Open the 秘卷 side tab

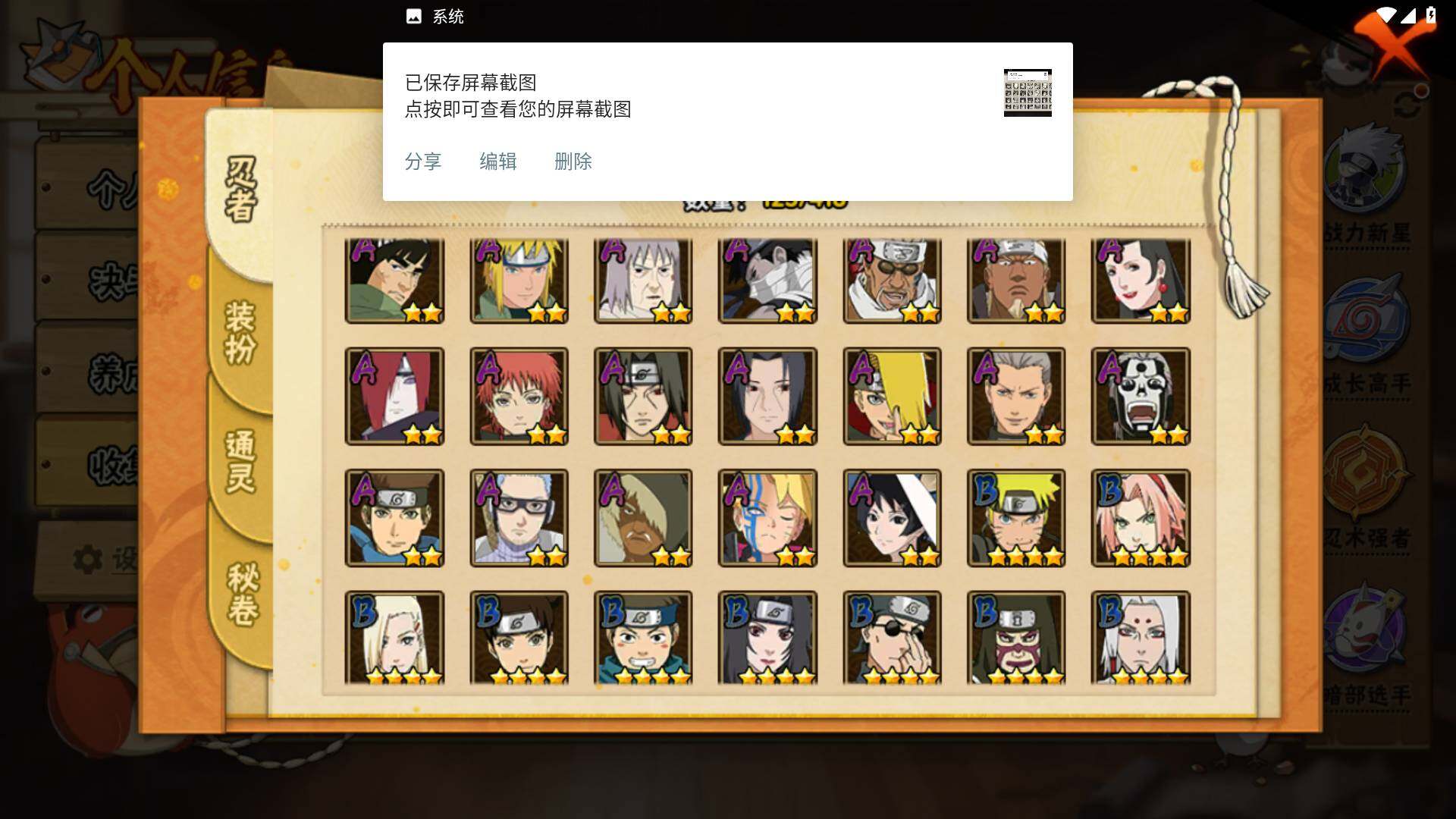coord(243,594)
